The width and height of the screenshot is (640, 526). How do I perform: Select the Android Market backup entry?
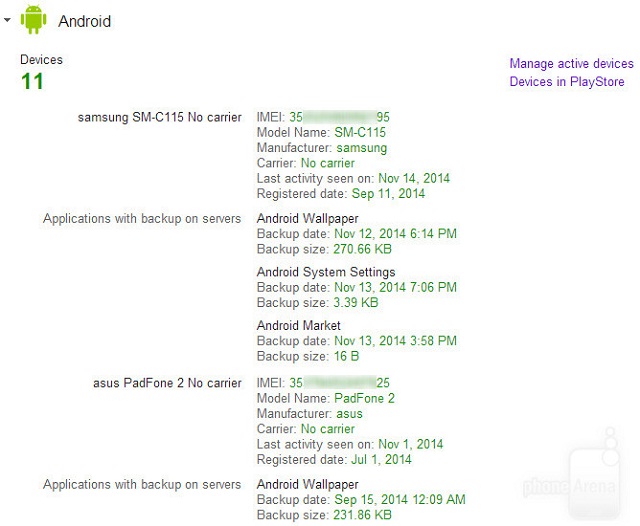tap(299, 325)
